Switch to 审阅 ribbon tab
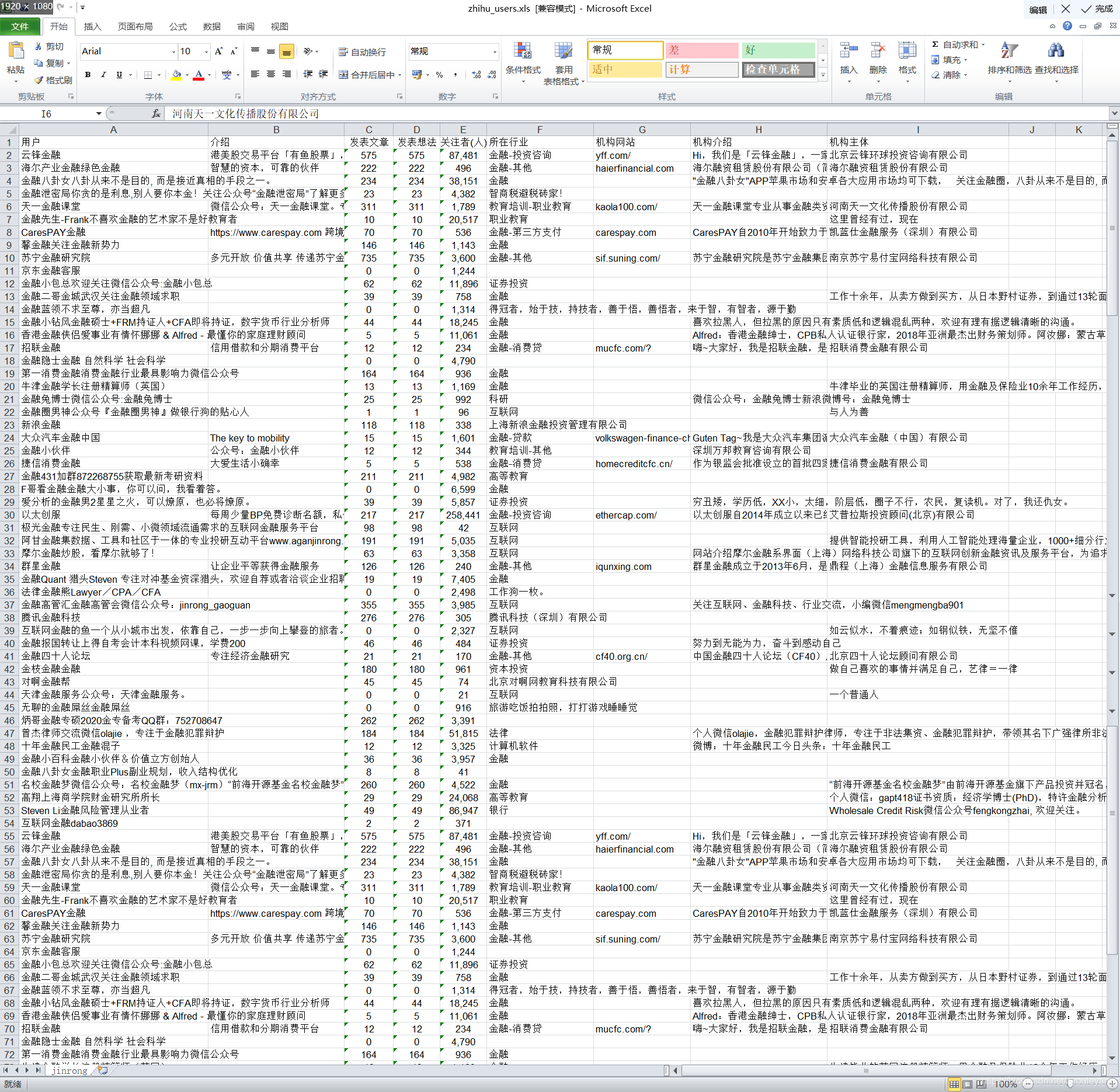The width and height of the screenshot is (1120, 1092). [x=246, y=26]
